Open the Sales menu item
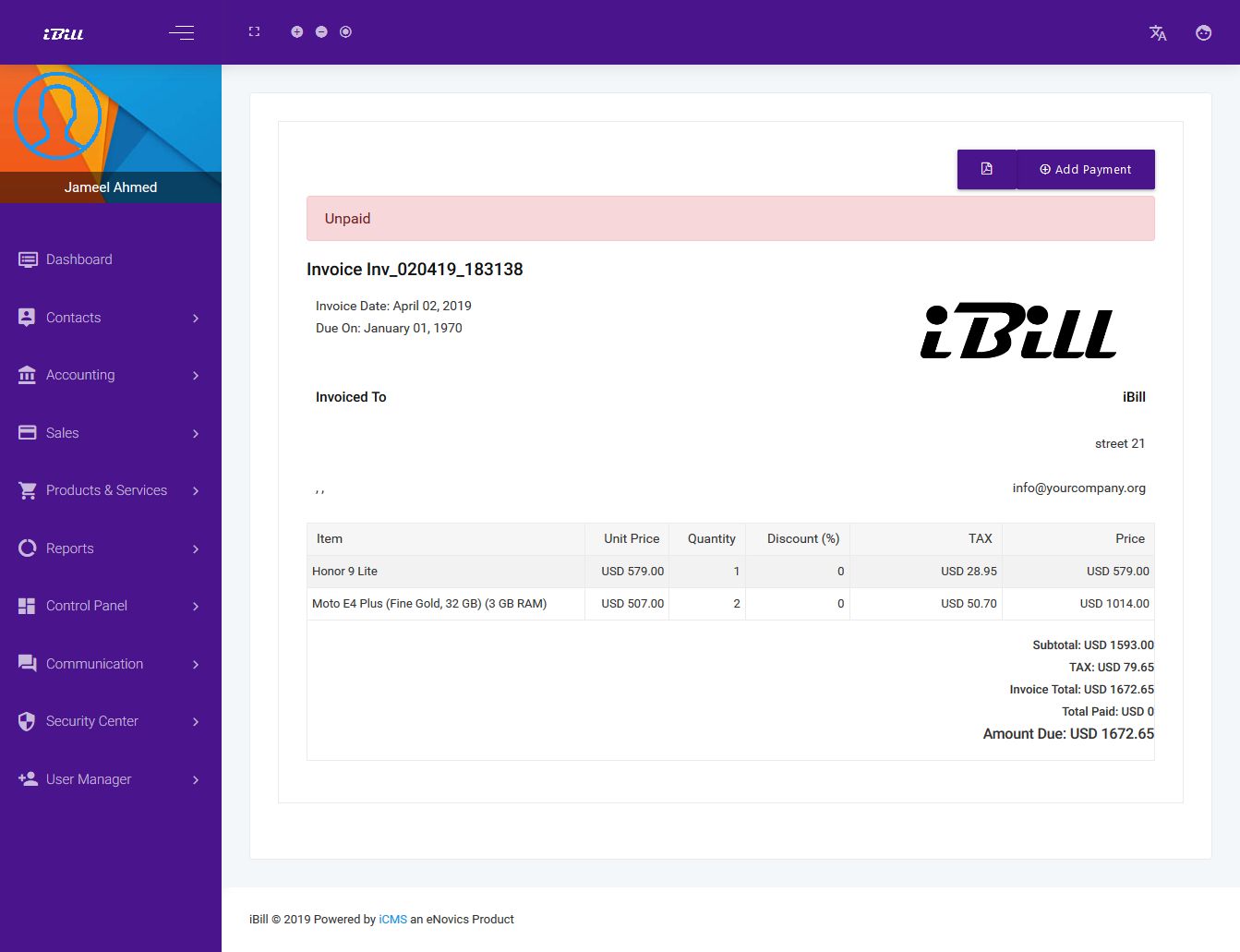Viewport: 1240px width, 952px height. [111, 433]
